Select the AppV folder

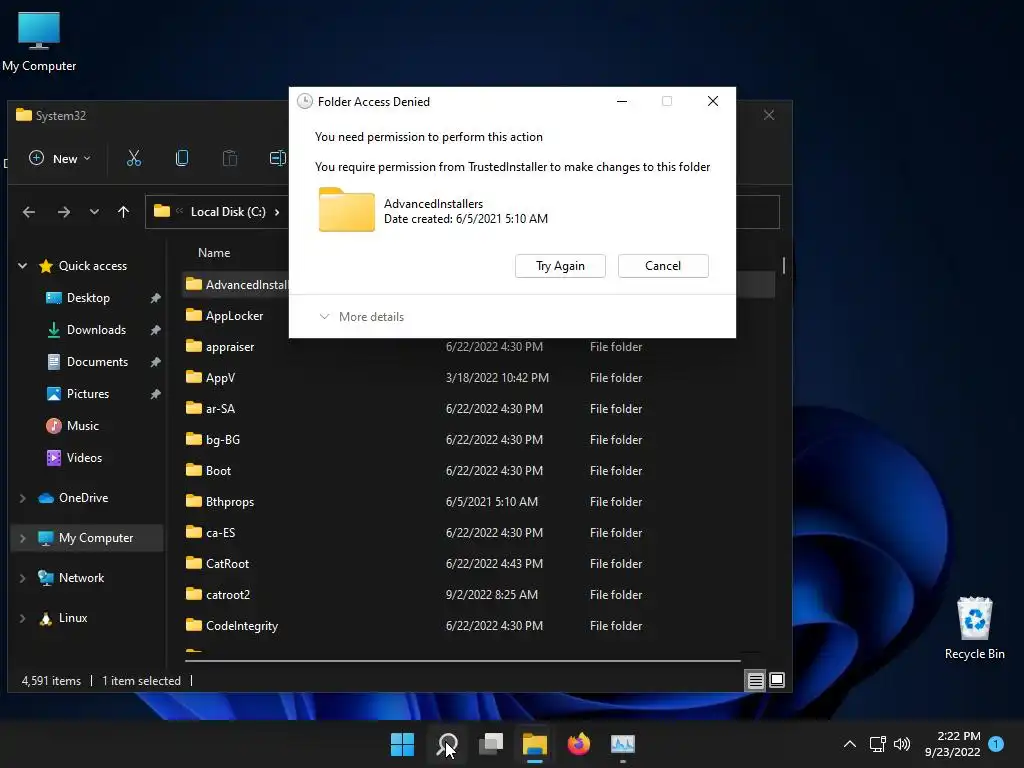pyautogui.click(x=220, y=377)
